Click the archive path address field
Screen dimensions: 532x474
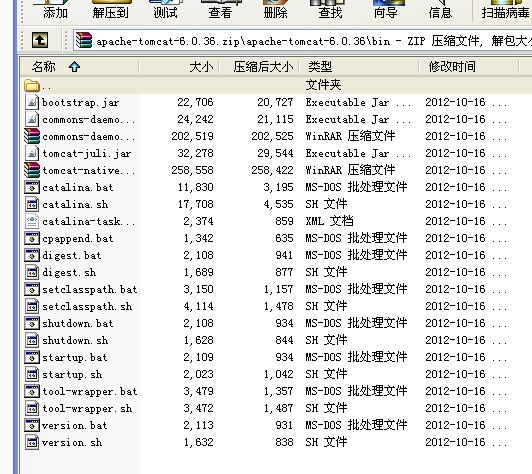[x=302, y=41]
